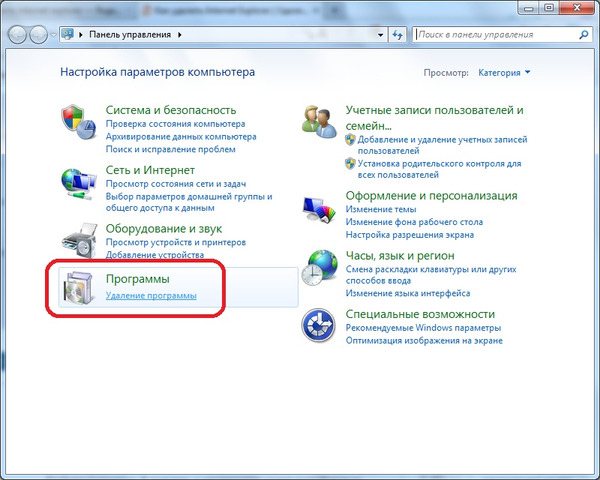Click Добавление устройства link
Viewport: 600px width, 480px height.
[x=155, y=255]
